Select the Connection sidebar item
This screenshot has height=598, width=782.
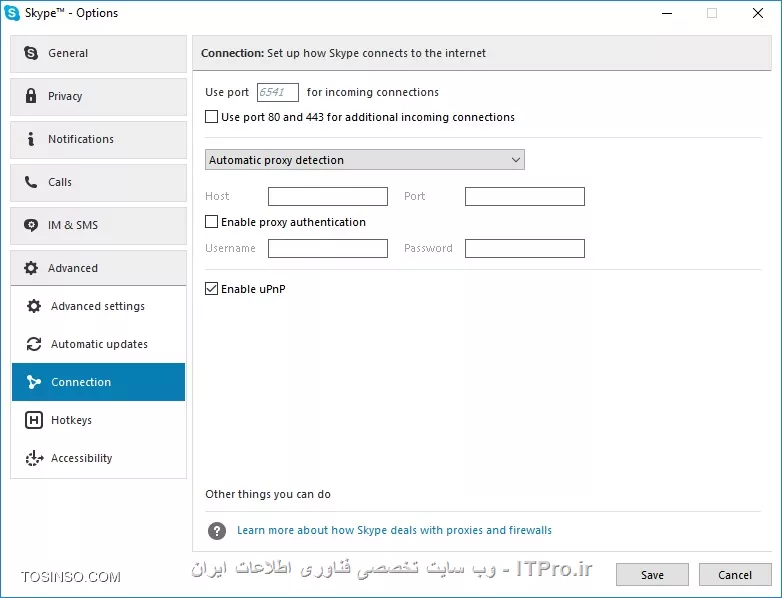tap(98, 382)
